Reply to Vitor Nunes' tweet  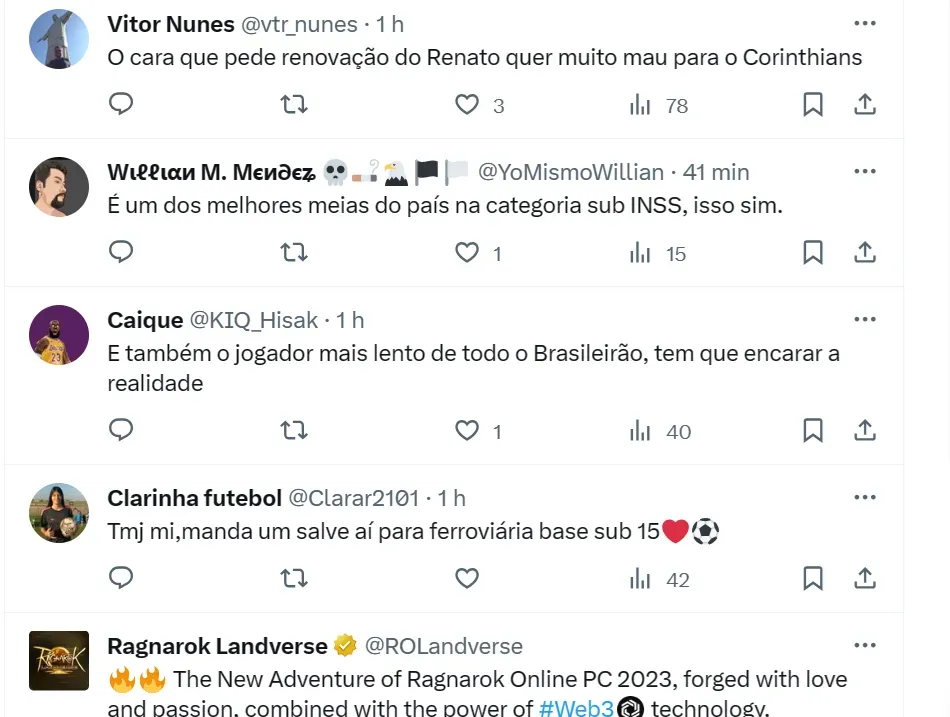pyautogui.click(x=121, y=104)
